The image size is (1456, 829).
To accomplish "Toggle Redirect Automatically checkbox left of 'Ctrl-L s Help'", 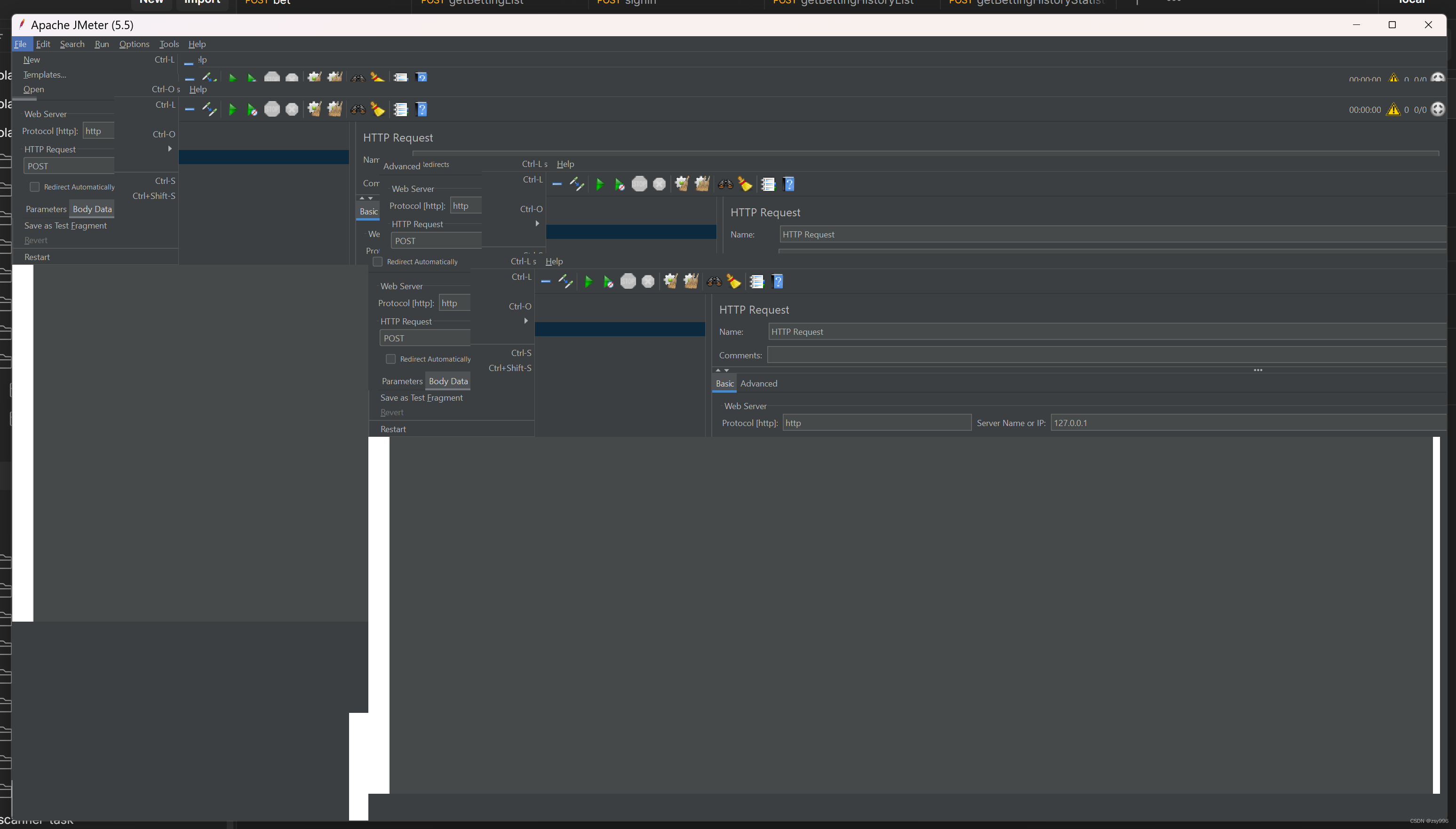I will 378,261.
